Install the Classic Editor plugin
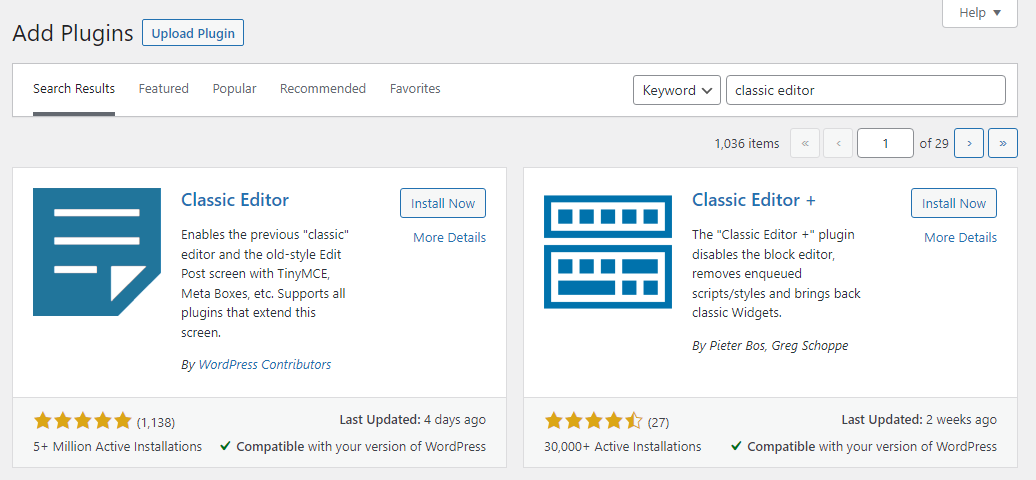Screen dimensions: 1036x480 click(443, 203)
